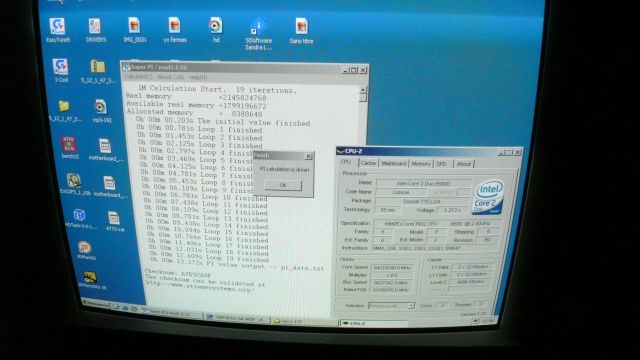This screenshot has height=360, width=640.
Task: Switch to the Cache tab in CPU-Z
Action: (368, 163)
